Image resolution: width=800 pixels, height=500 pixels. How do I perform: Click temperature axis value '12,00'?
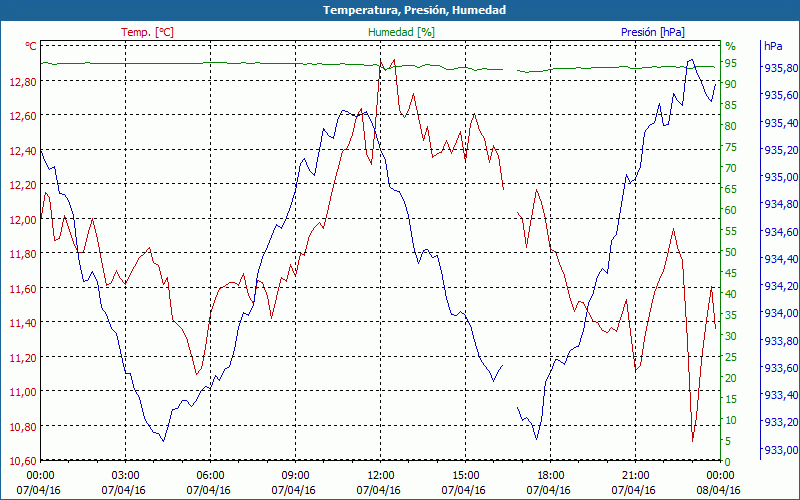pyautogui.click(x=23, y=219)
